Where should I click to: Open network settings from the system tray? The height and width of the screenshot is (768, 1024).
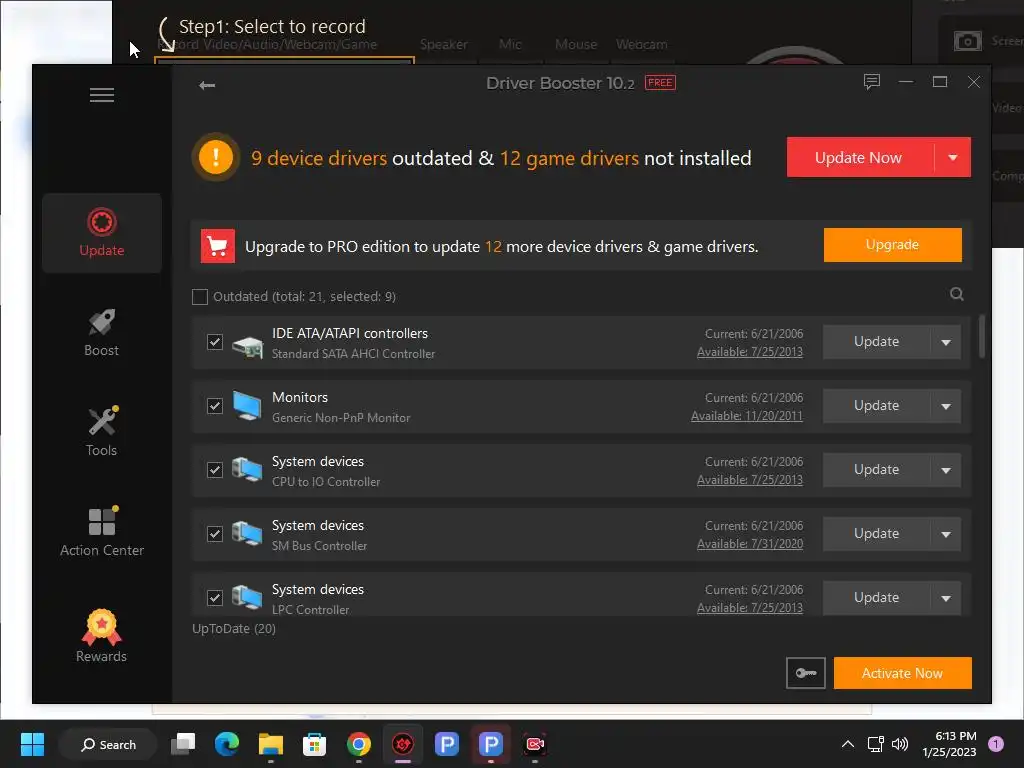coord(875,744)
